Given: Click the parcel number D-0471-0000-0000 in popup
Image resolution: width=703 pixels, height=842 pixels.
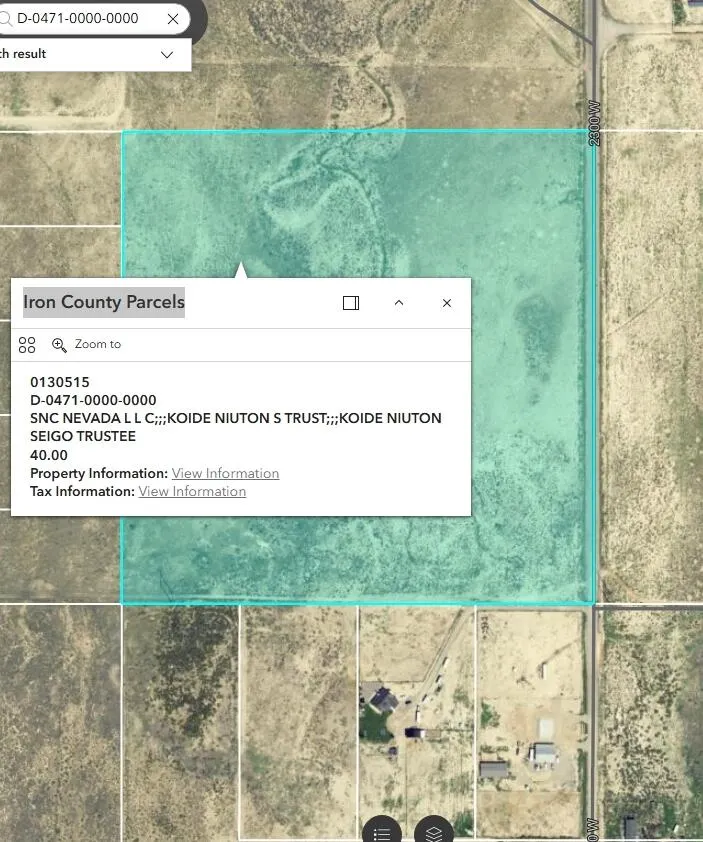Looking at the screenshot, I should 93,400.
